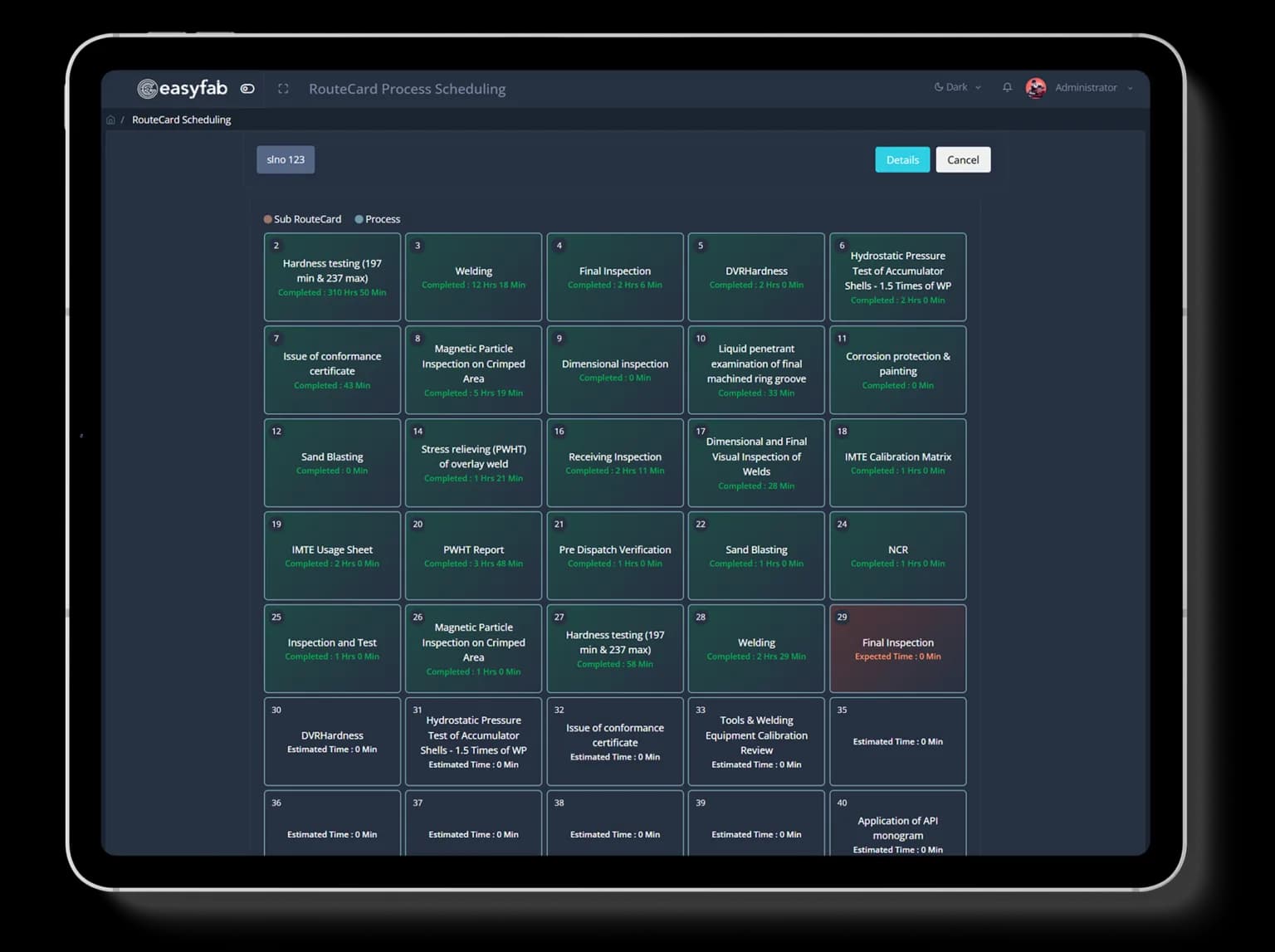Screen dimensions: 1275x952
Task: Select empty card numbered 36
Action: (x=332, y=823)
